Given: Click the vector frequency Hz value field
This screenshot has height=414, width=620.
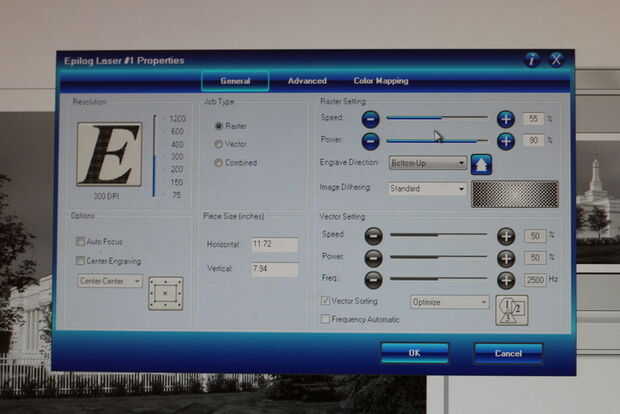Looking at the screenshot, I should click(535, 280).
